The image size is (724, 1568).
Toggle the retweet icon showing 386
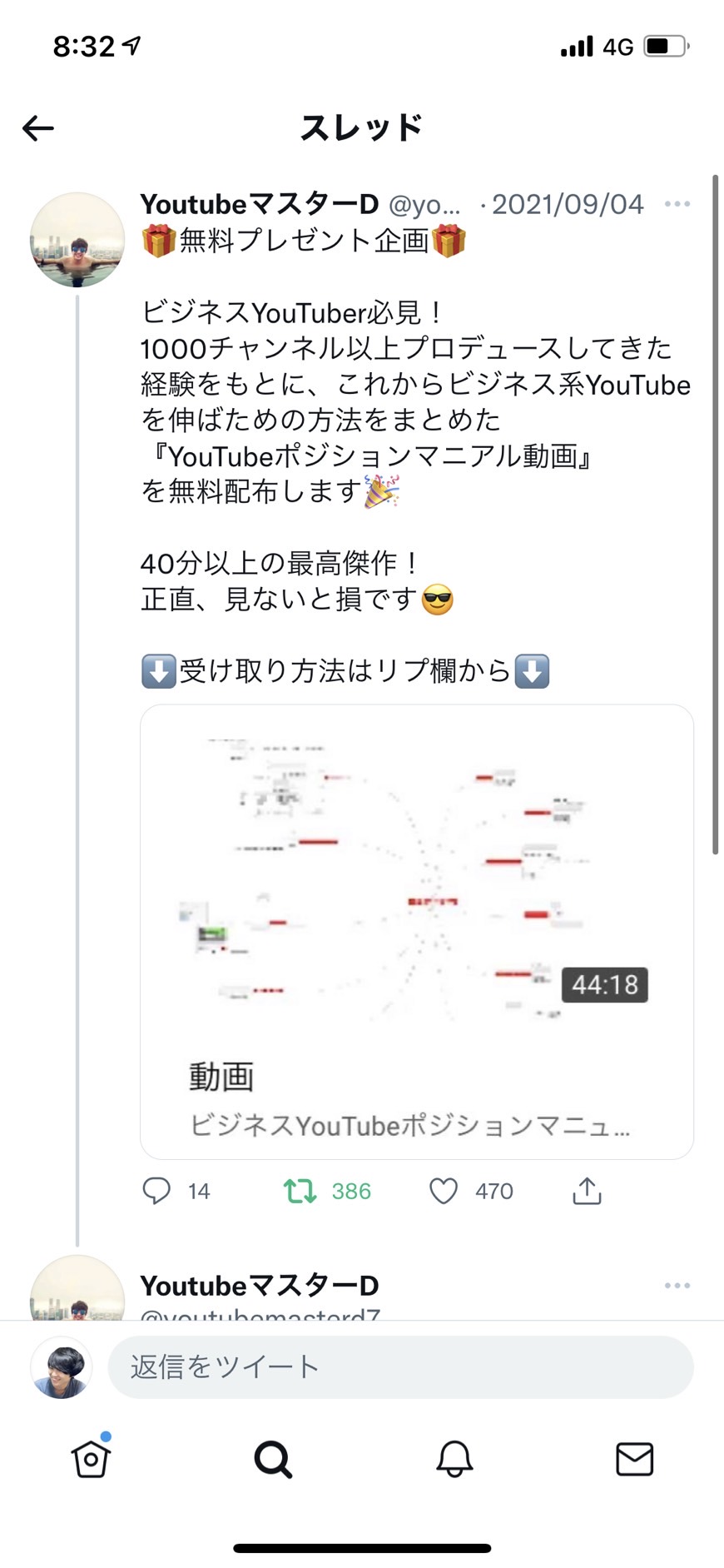pyautogui.click(x=300, y=1191)
